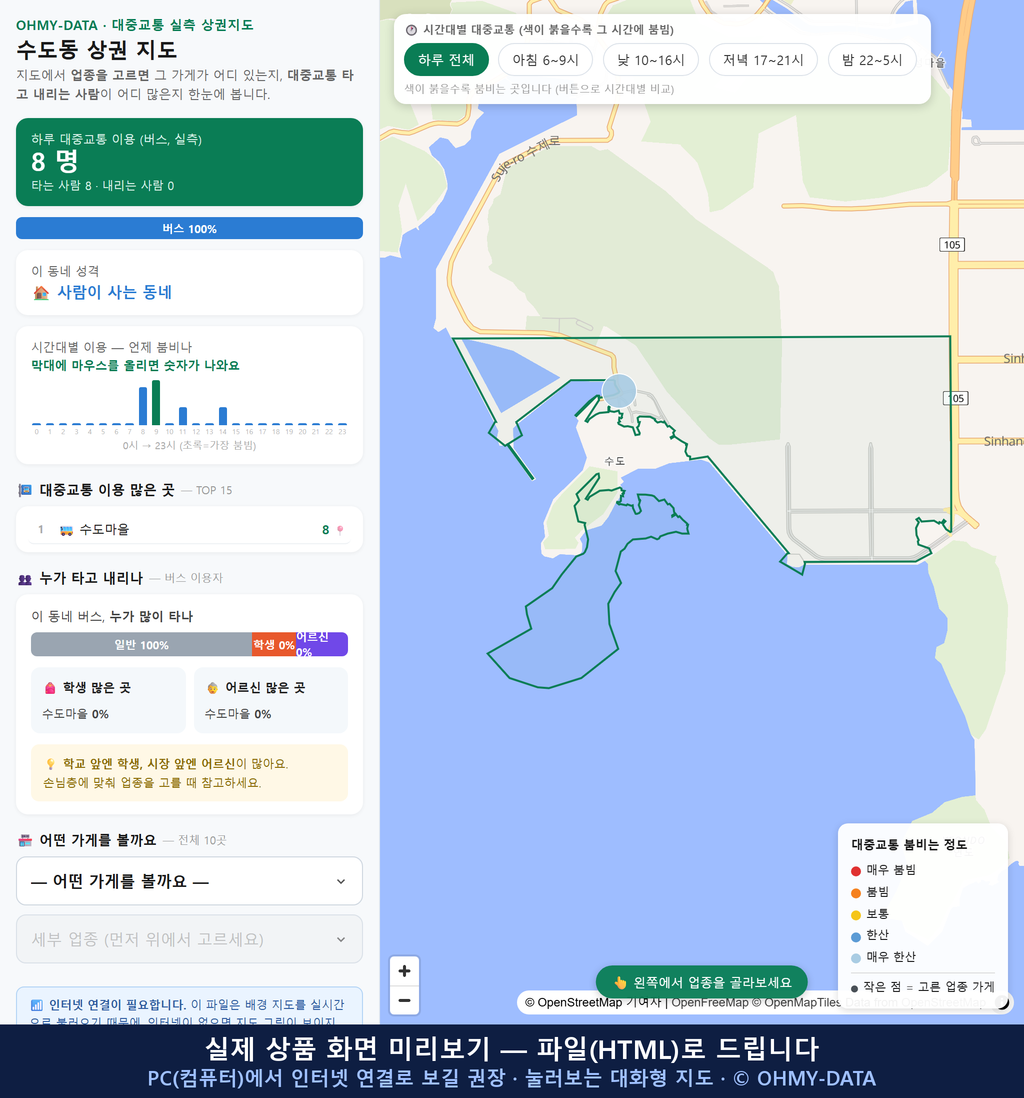Select the 하루 전체 time filter
The width and height of the screenshot is (1024, 1098).
(x=446, y=60)
